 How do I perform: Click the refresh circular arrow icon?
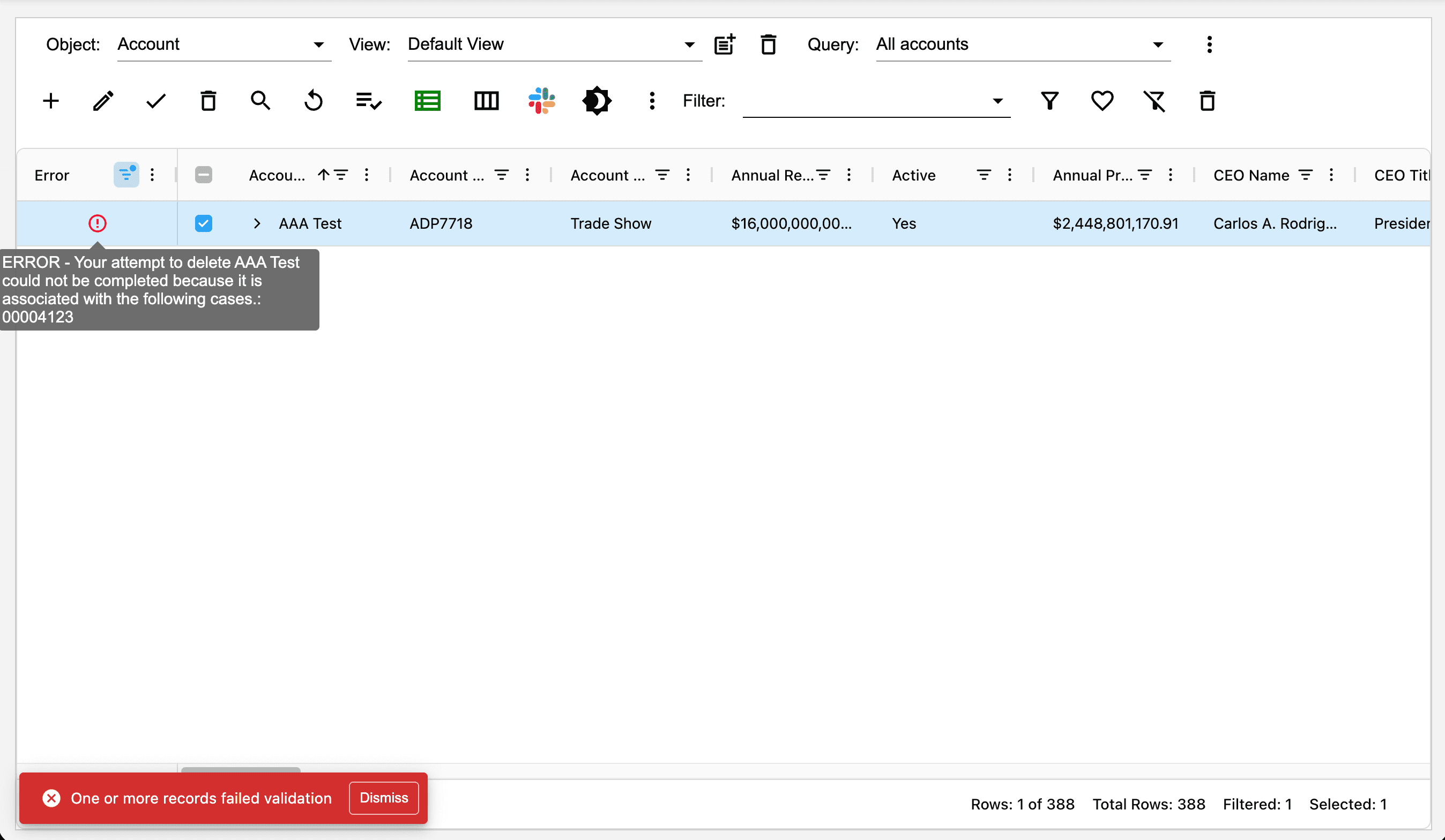tap(313, 101)
